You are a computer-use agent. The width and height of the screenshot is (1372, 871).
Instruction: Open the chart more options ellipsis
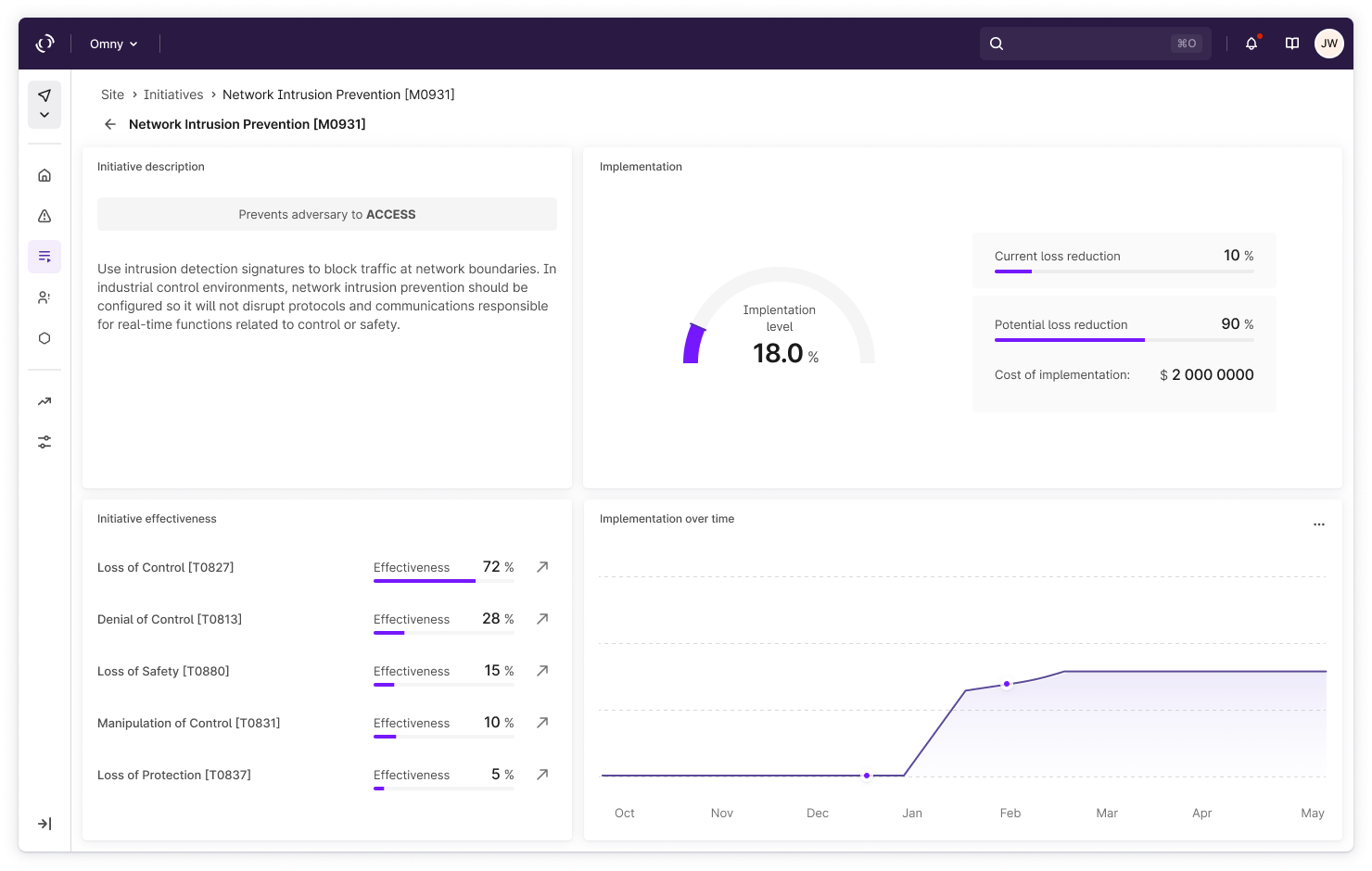tap(1319, 524)
